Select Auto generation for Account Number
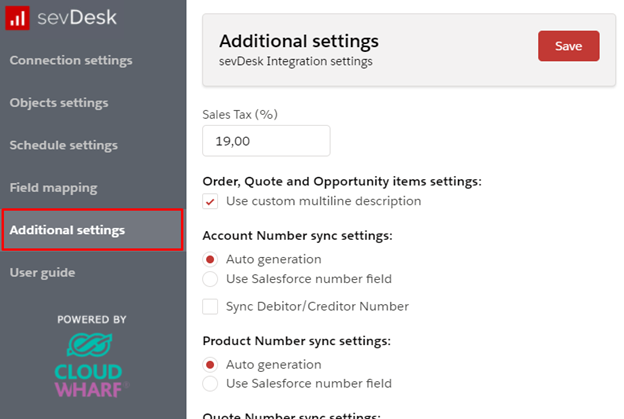The width and height of the screenshot is (624, 419). 210,259
